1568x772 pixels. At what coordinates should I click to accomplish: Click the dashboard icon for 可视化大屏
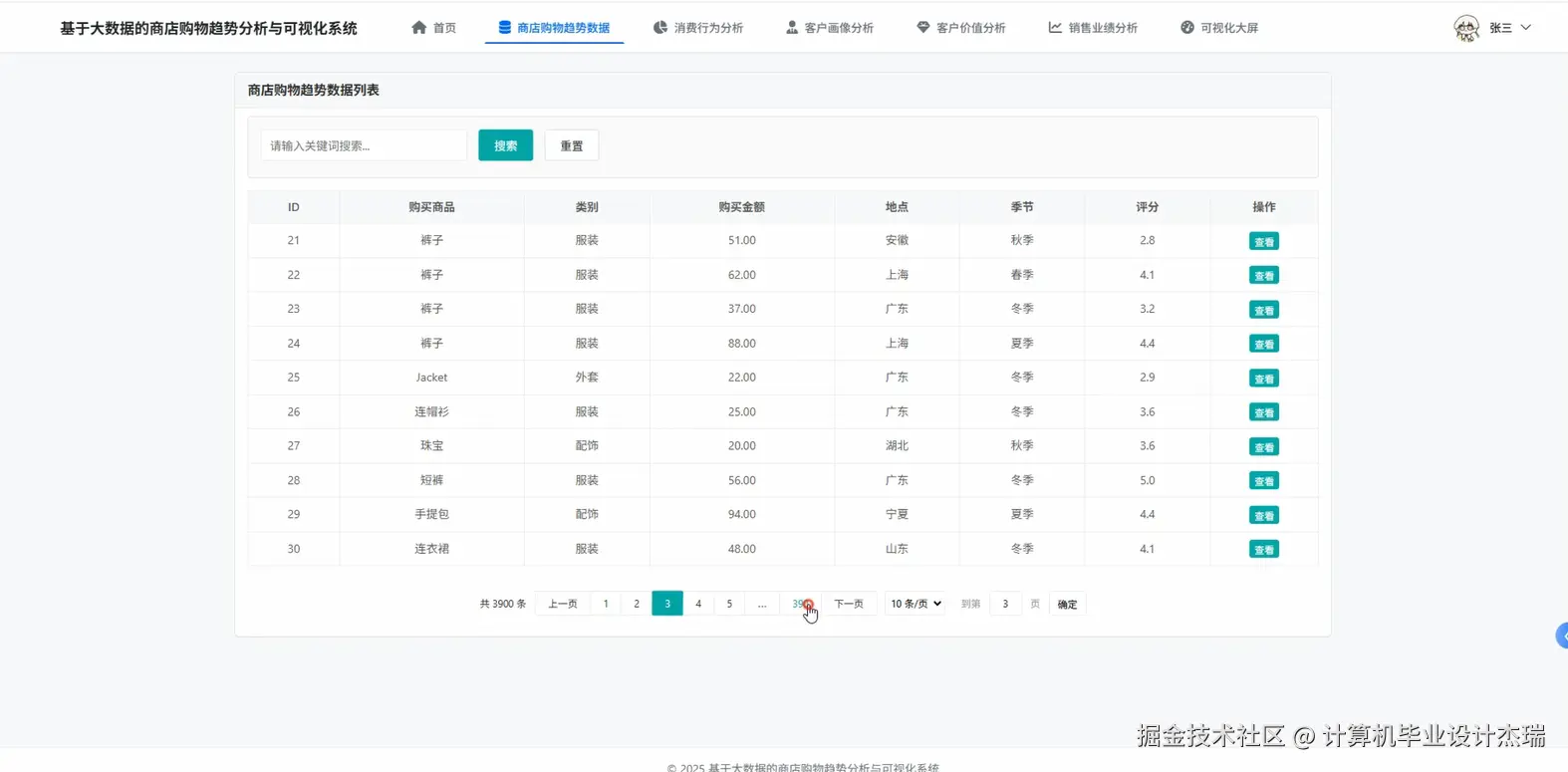point(1187,28)
